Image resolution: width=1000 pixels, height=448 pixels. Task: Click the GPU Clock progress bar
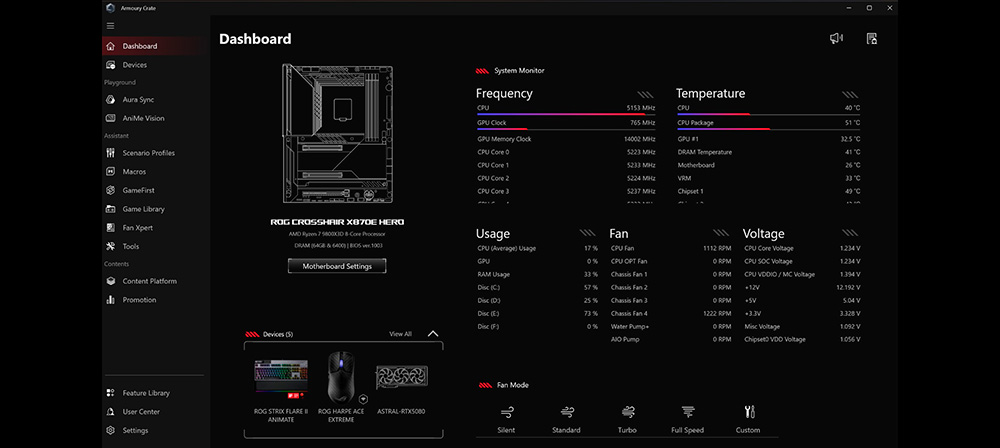coord(566,129)
